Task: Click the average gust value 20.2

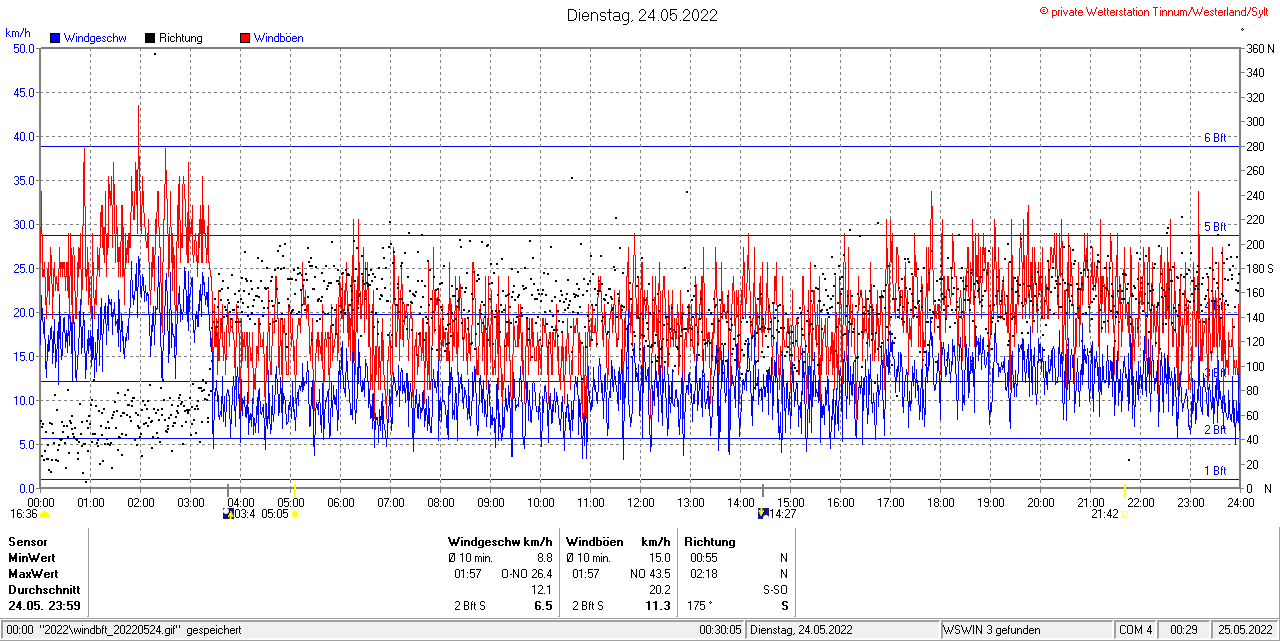Action: point(660,590)
